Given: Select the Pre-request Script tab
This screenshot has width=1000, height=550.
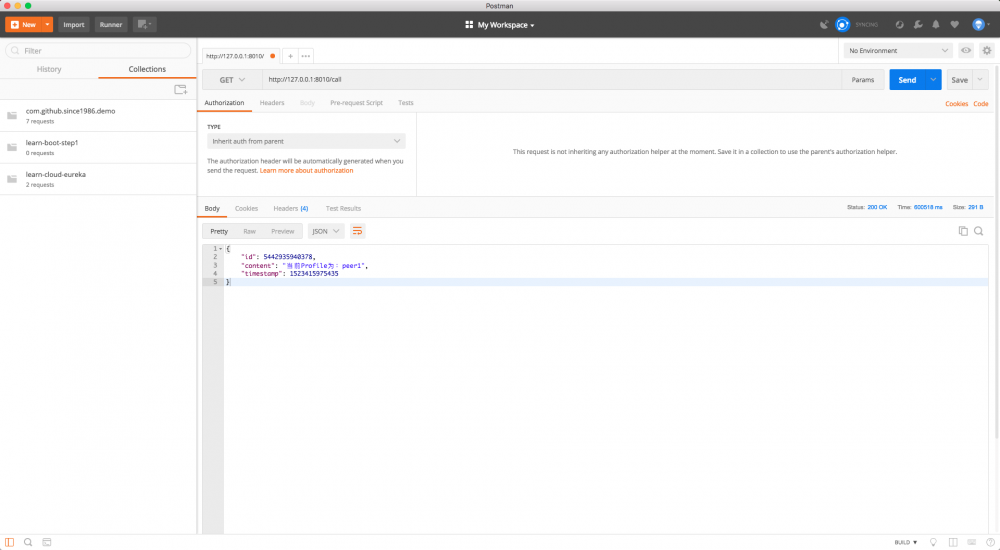Looking at the screenshot, I should click(x=357, y=103).
